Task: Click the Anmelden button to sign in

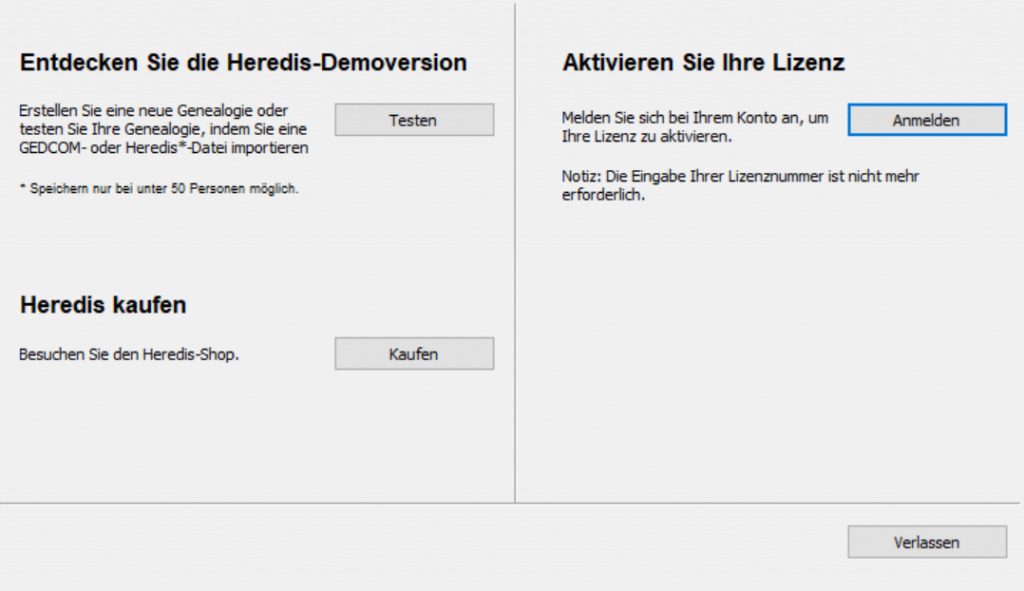Action: click(926, 119)
